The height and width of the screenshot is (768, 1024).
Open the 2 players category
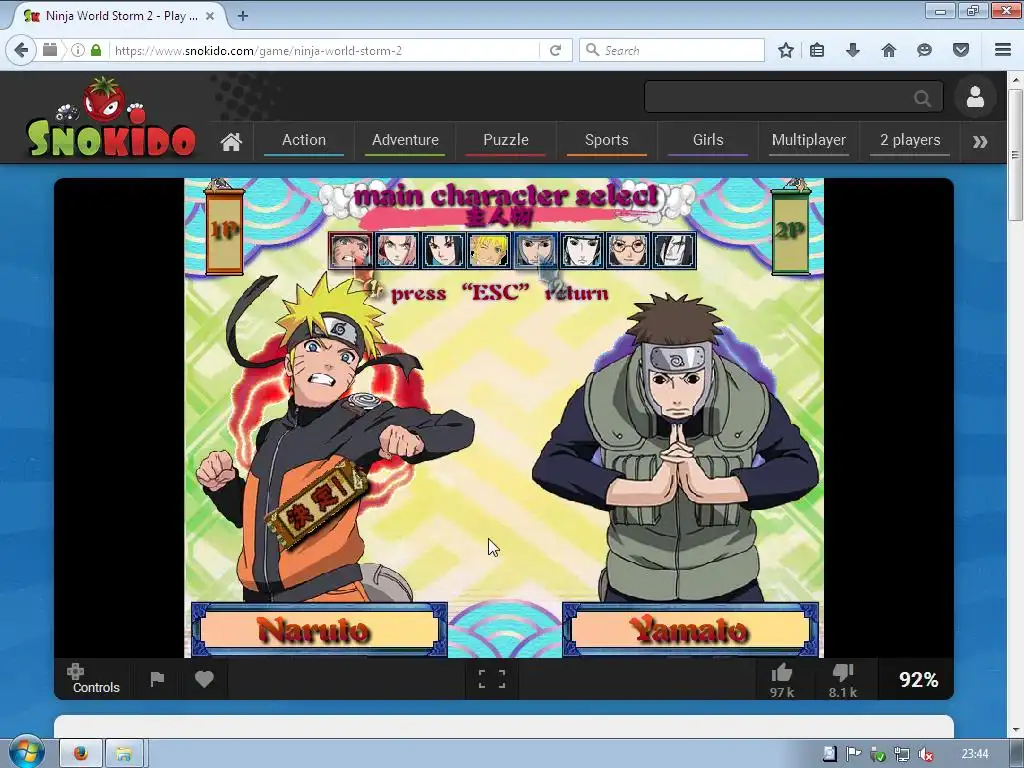click(910, 140)
